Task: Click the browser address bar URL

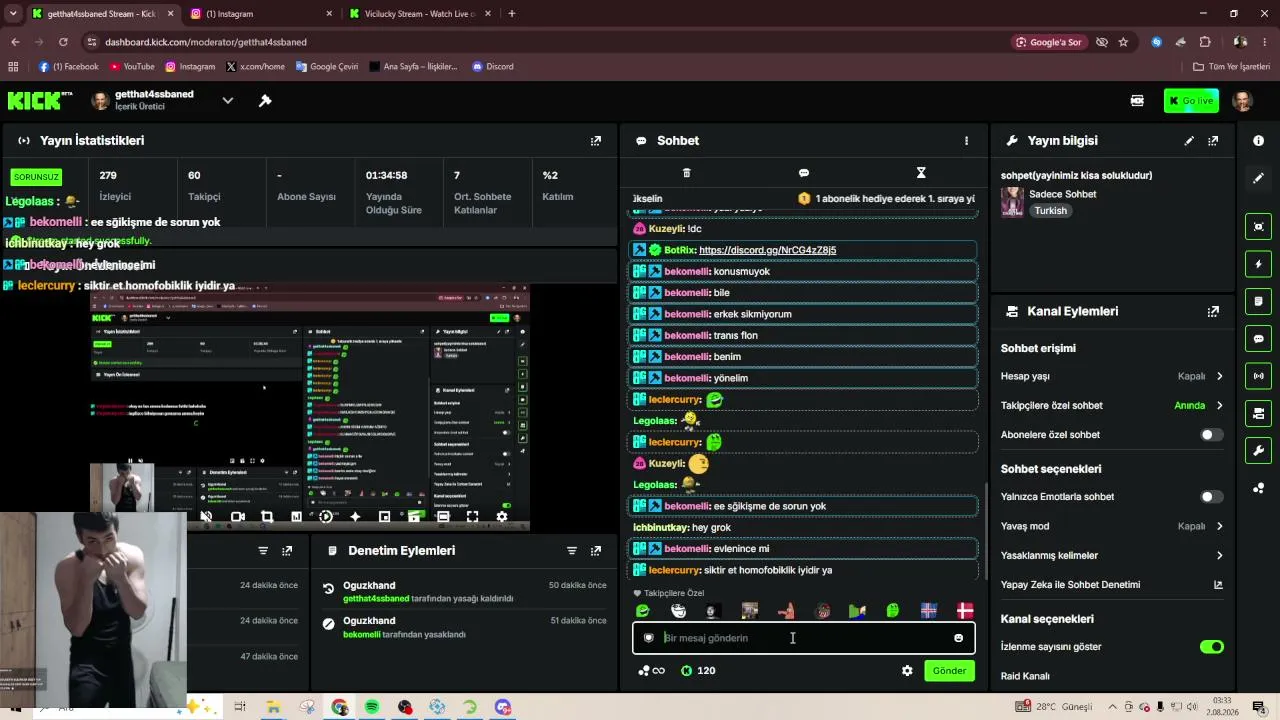Action: [x=206, y=42]
